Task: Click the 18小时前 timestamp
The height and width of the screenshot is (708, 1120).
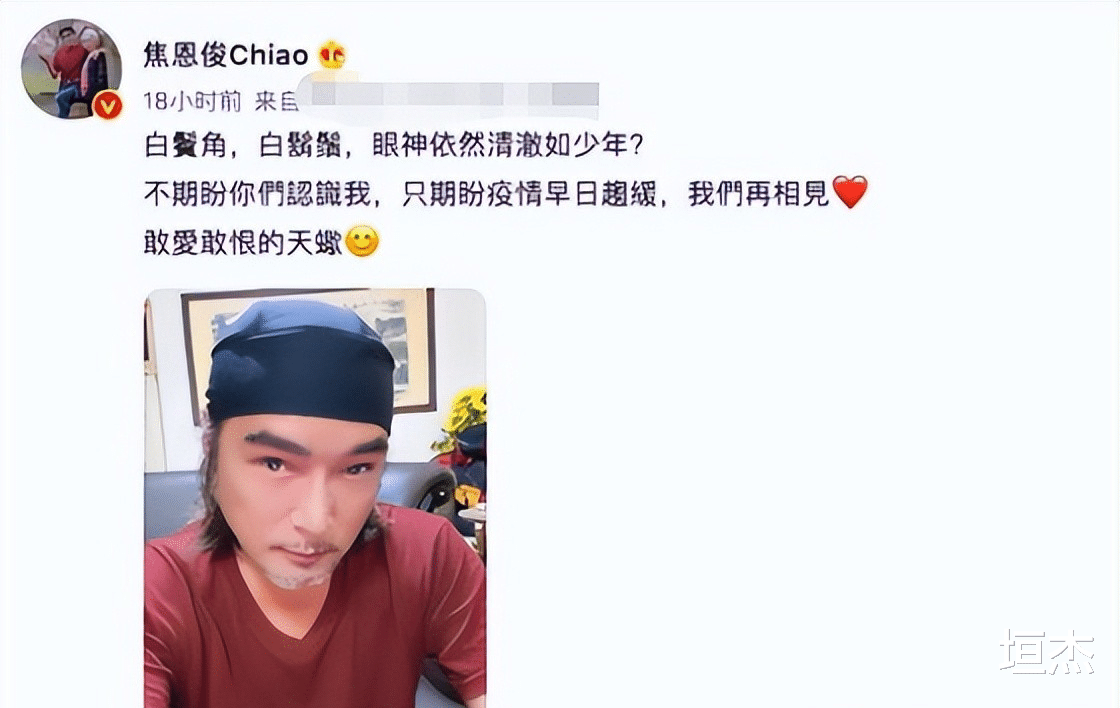Action: pyautogui.click(x=192, y=101)
